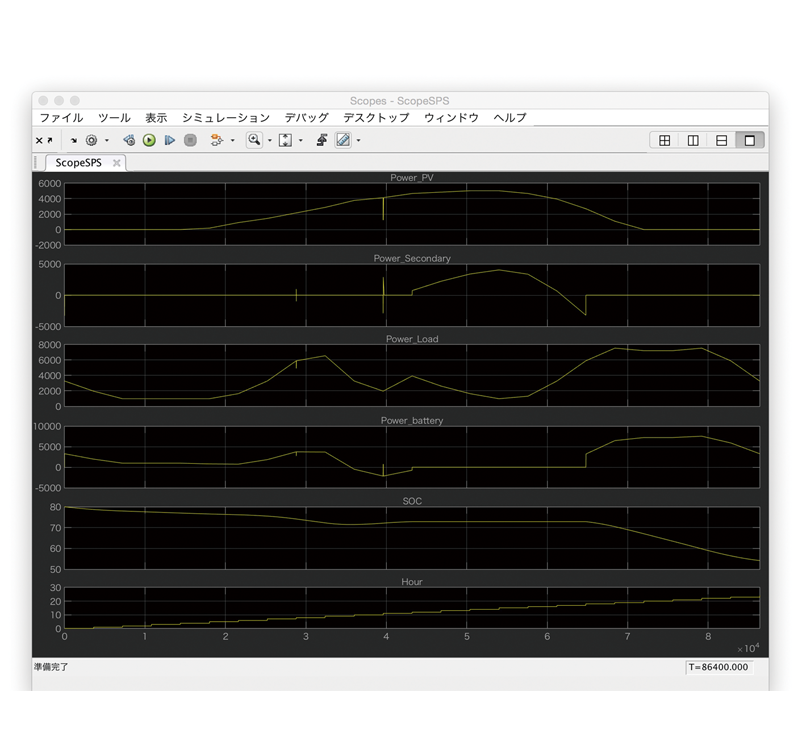Select the zoom magnifier tool
The height and width of the screenshot is (750, 800).
click(254, 140)
